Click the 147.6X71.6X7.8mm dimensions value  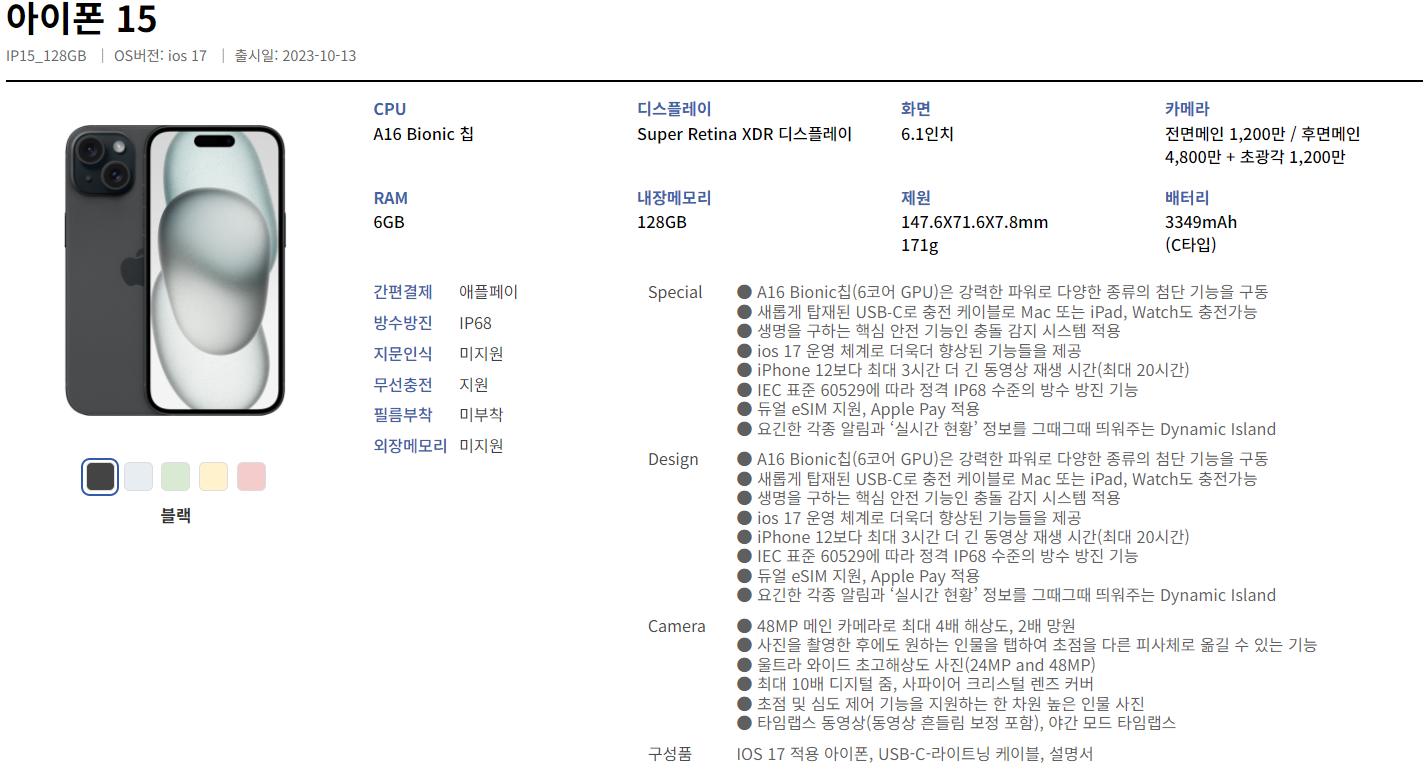975,222
